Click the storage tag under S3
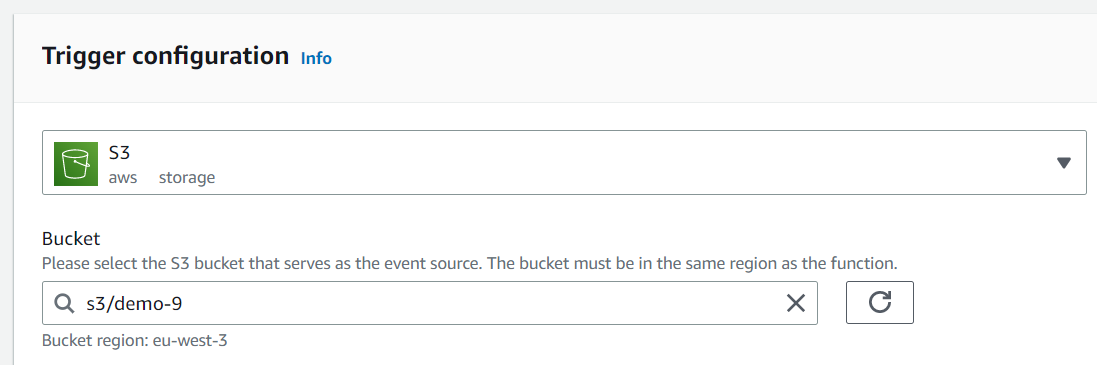 click(x=187, y=178)
